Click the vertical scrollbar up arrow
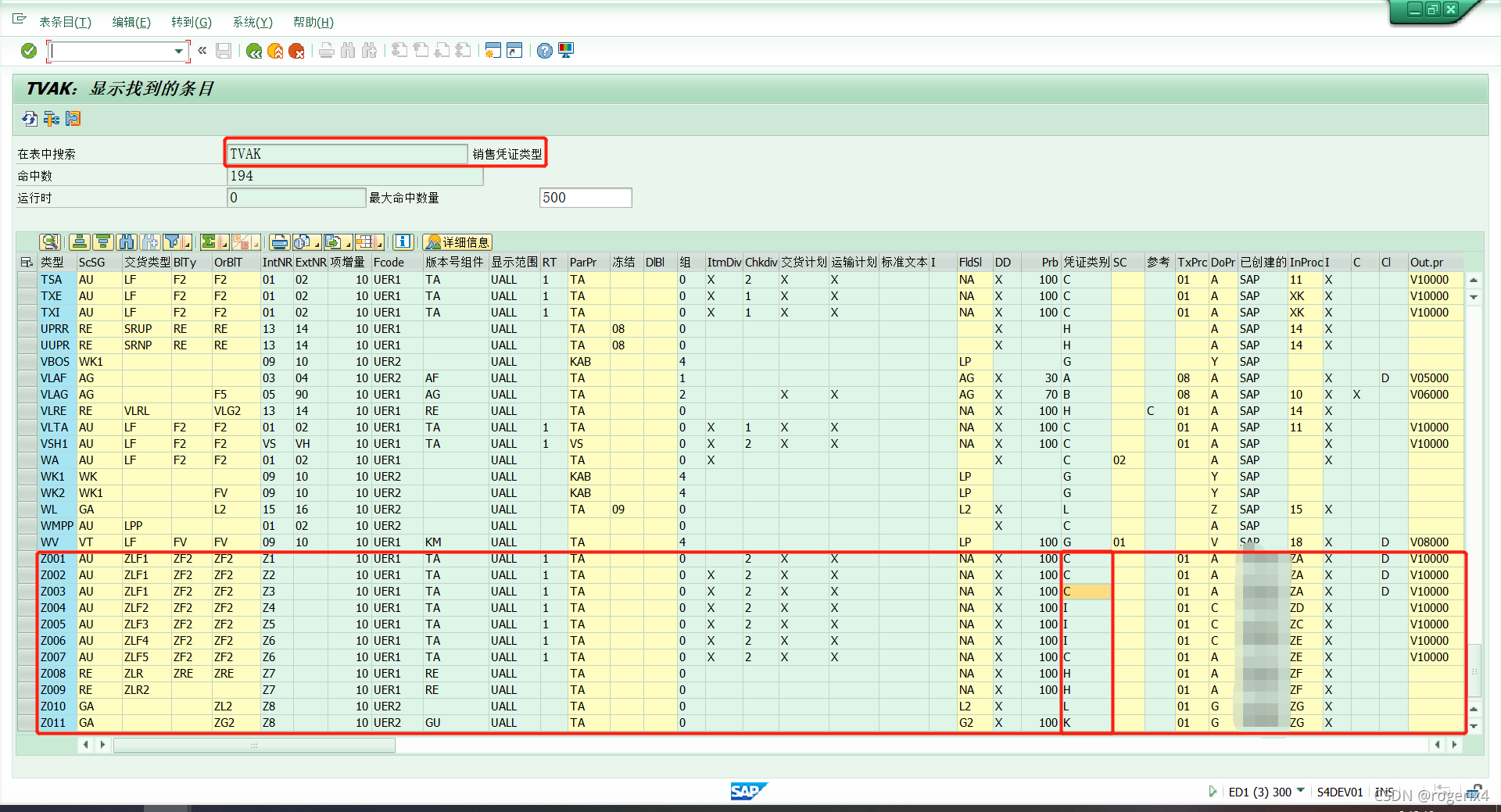 pyautogui.click(x=1474, y=280)
